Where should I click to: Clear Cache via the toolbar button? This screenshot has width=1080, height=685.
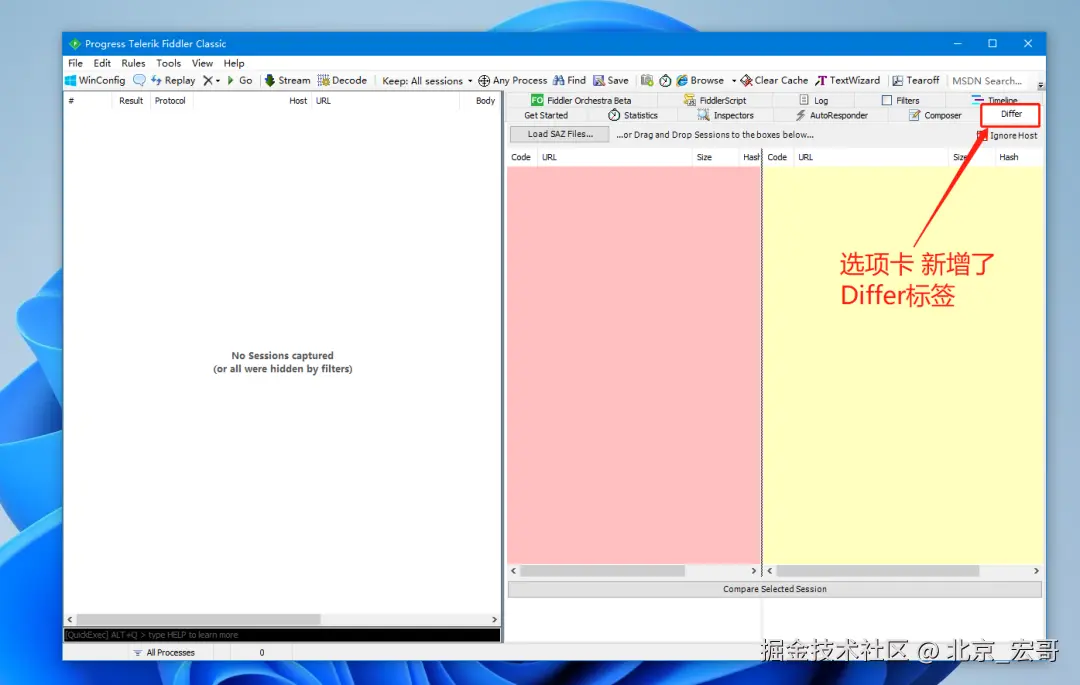[x=774, y=81]
